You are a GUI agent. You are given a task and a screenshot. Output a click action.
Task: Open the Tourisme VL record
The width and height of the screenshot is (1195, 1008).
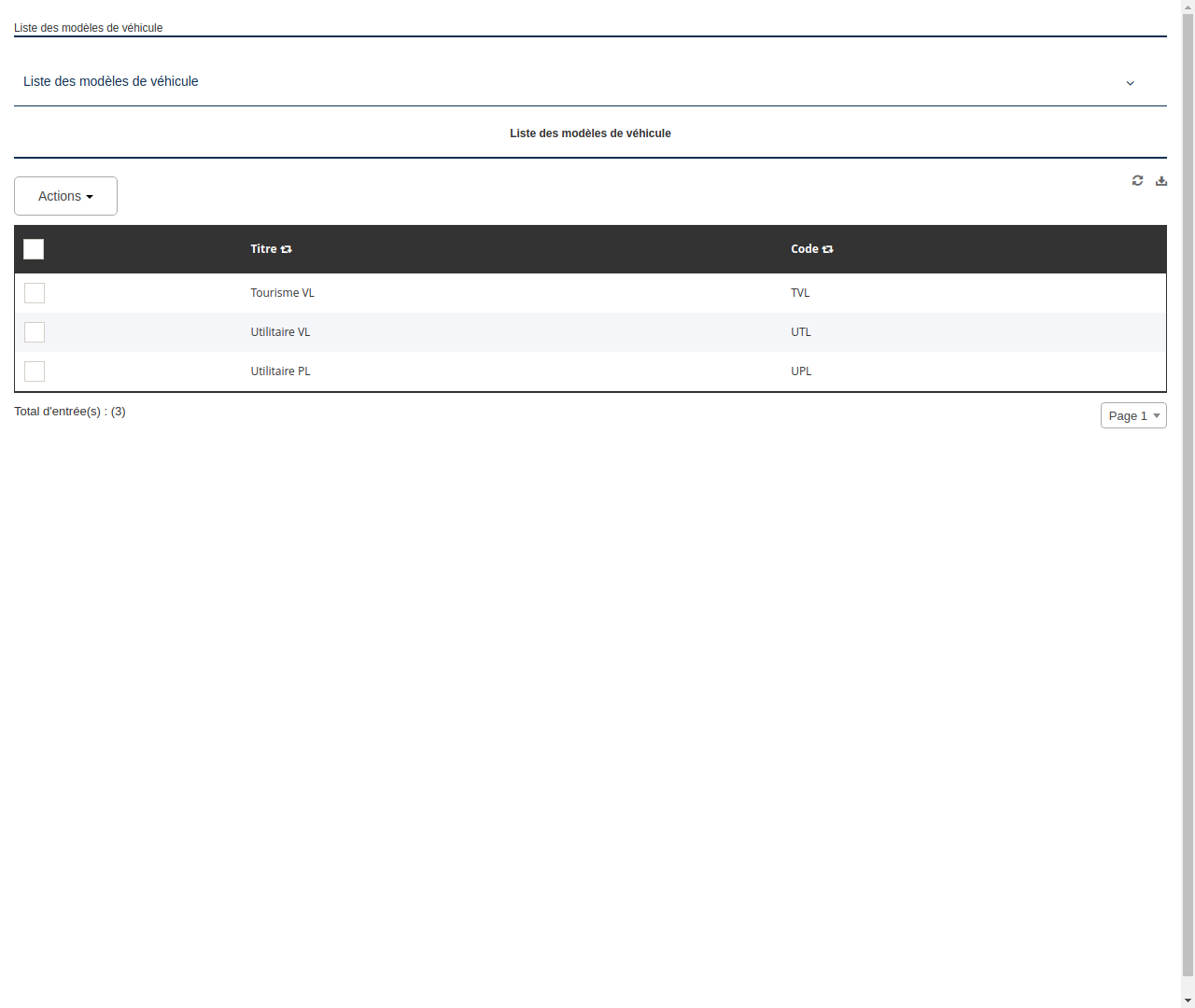(x=282, y=292)
